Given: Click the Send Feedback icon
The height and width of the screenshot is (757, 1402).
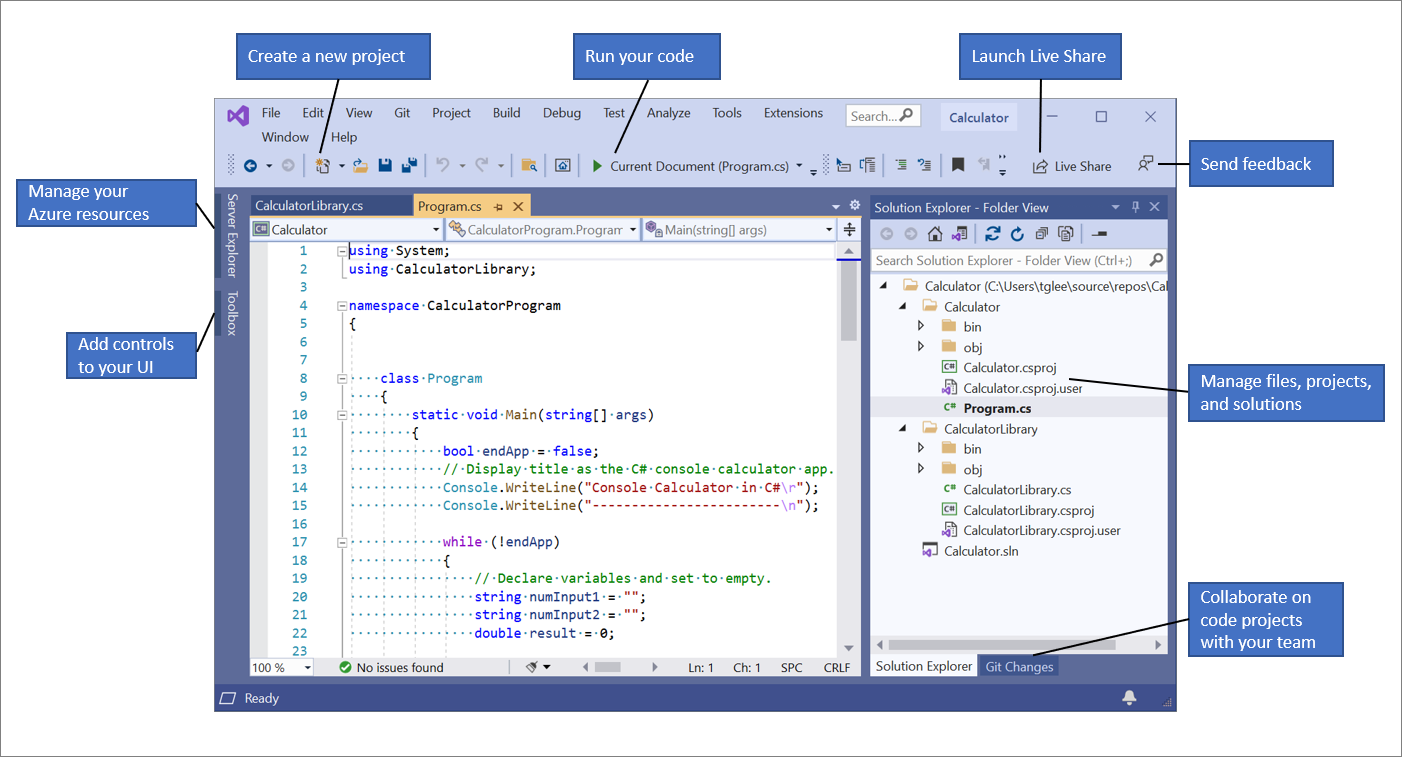Looking at the screenshot, I should (x=1146, y=164).
